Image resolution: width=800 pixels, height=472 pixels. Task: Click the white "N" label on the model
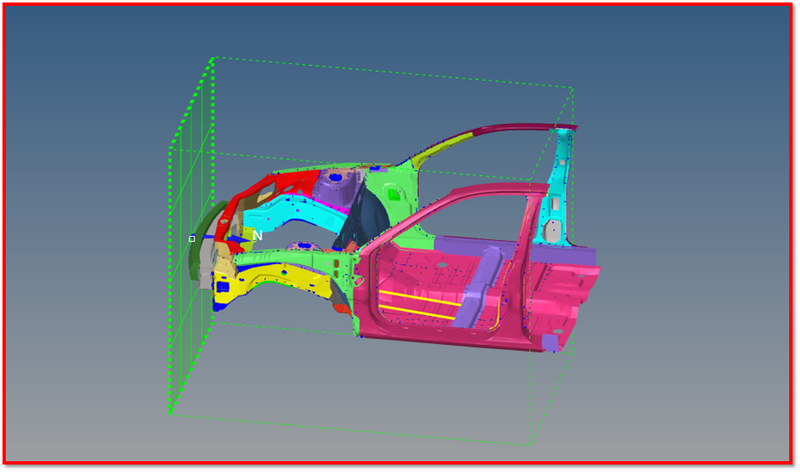click(257, 236)
